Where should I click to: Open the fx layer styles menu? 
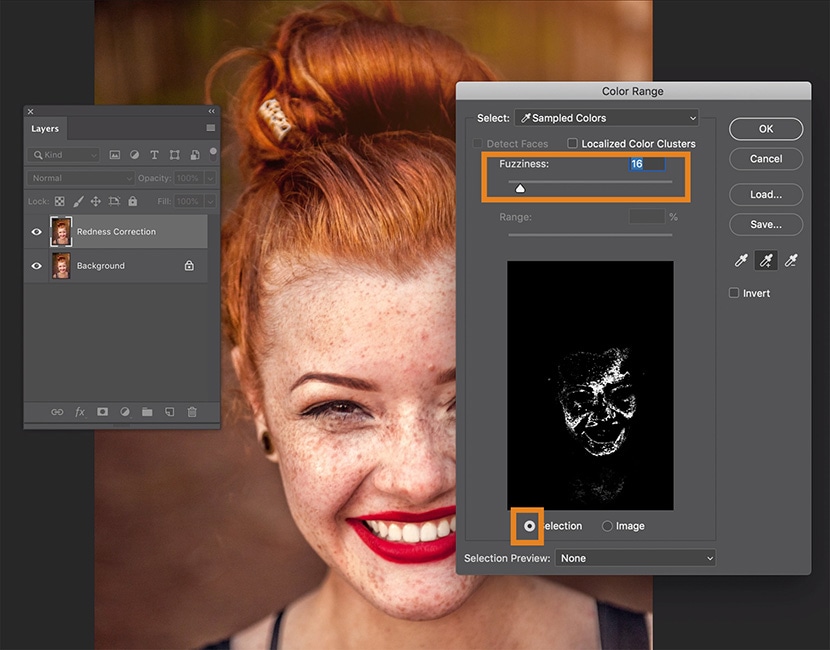(x=80, y=412)
